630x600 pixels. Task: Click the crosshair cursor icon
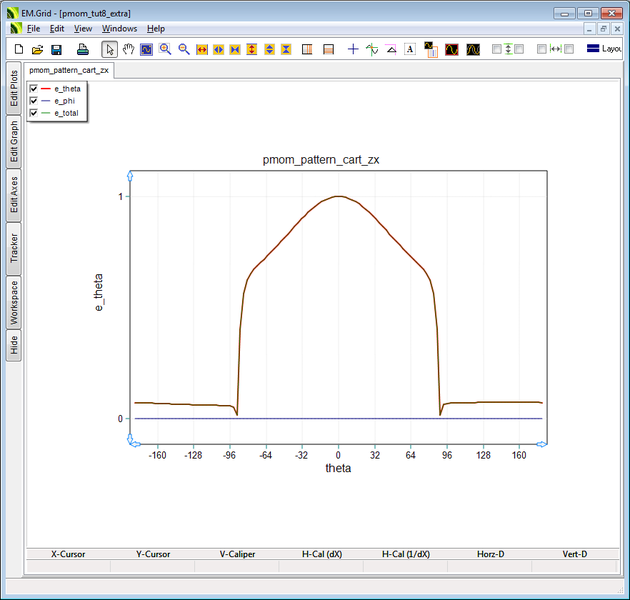tap(353, 49)
